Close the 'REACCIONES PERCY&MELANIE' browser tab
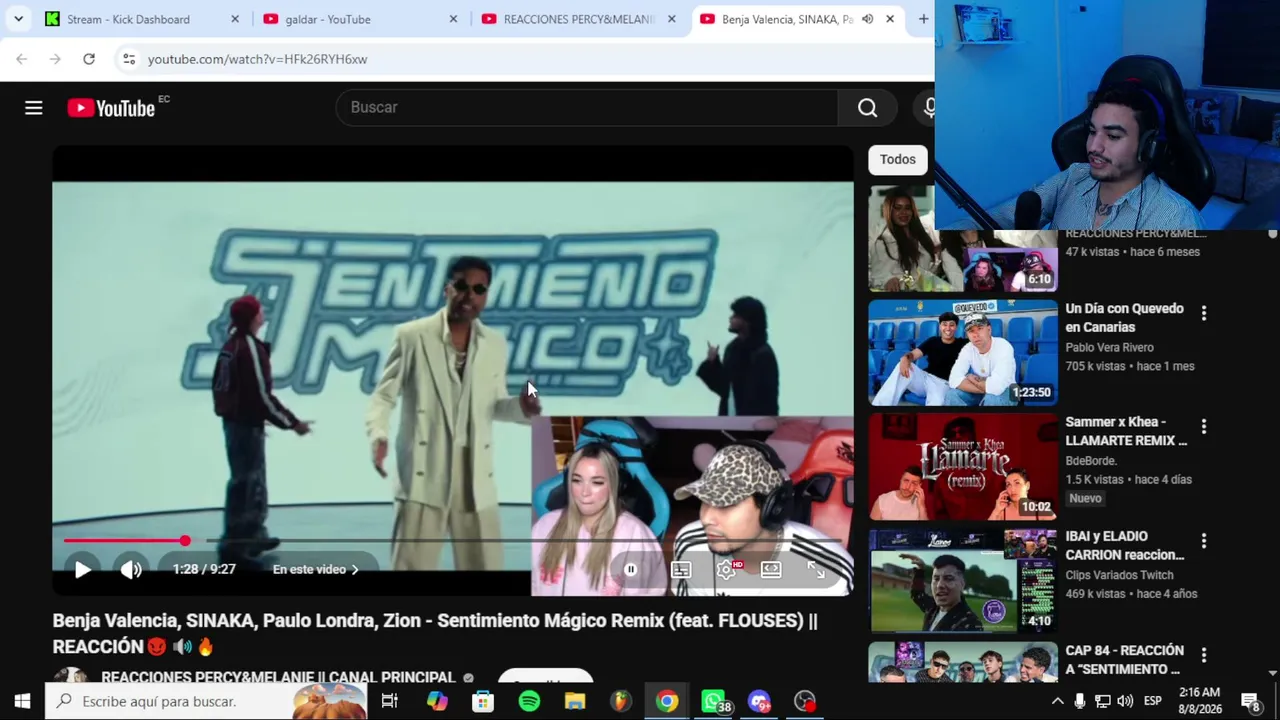Viewport: 1280px width, 720px height. point(671,19)
